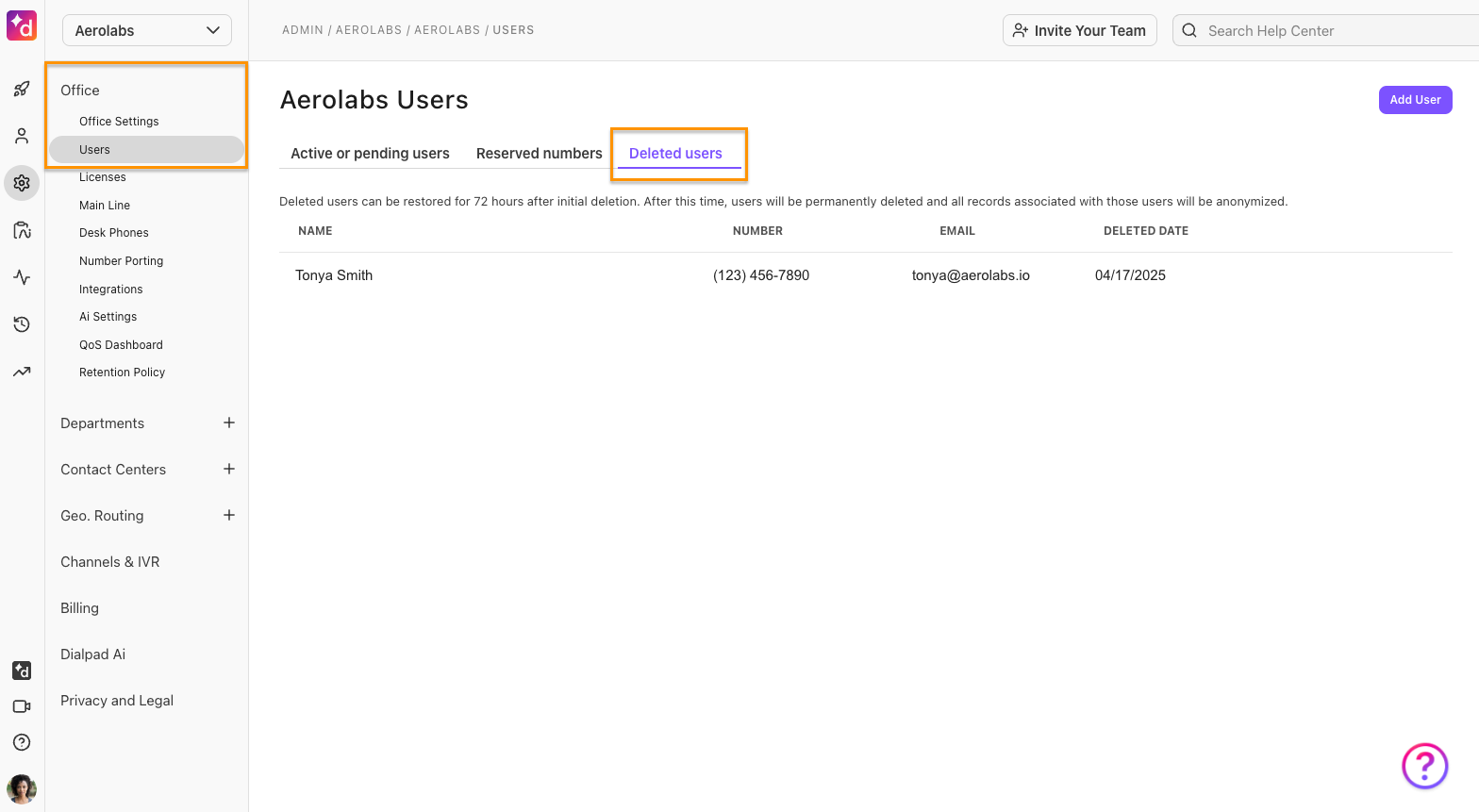Select deleted user Tonya Smith
The image size is (1479, 812).
click(x=334, y=275)
